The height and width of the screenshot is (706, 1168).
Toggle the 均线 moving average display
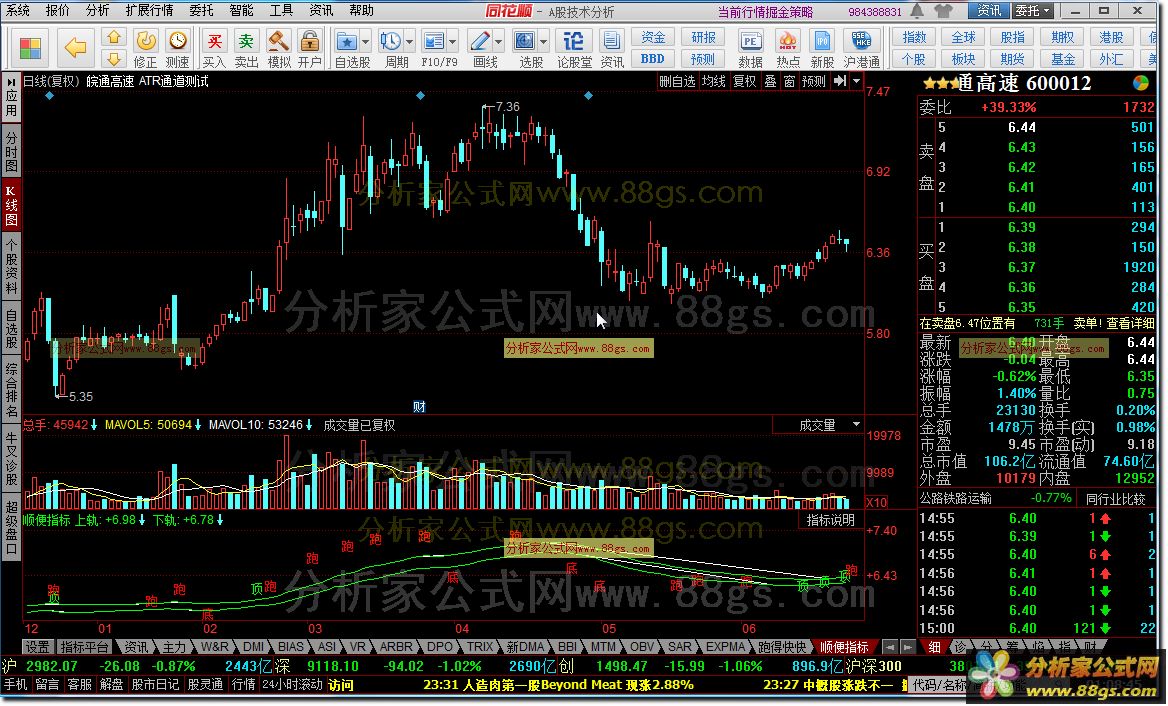(x=714, y=81)
